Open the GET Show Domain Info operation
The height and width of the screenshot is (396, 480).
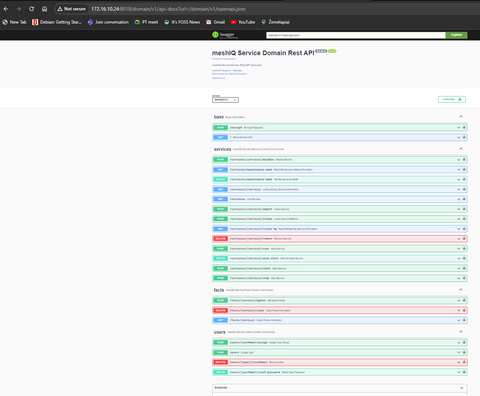pos(340,137)
